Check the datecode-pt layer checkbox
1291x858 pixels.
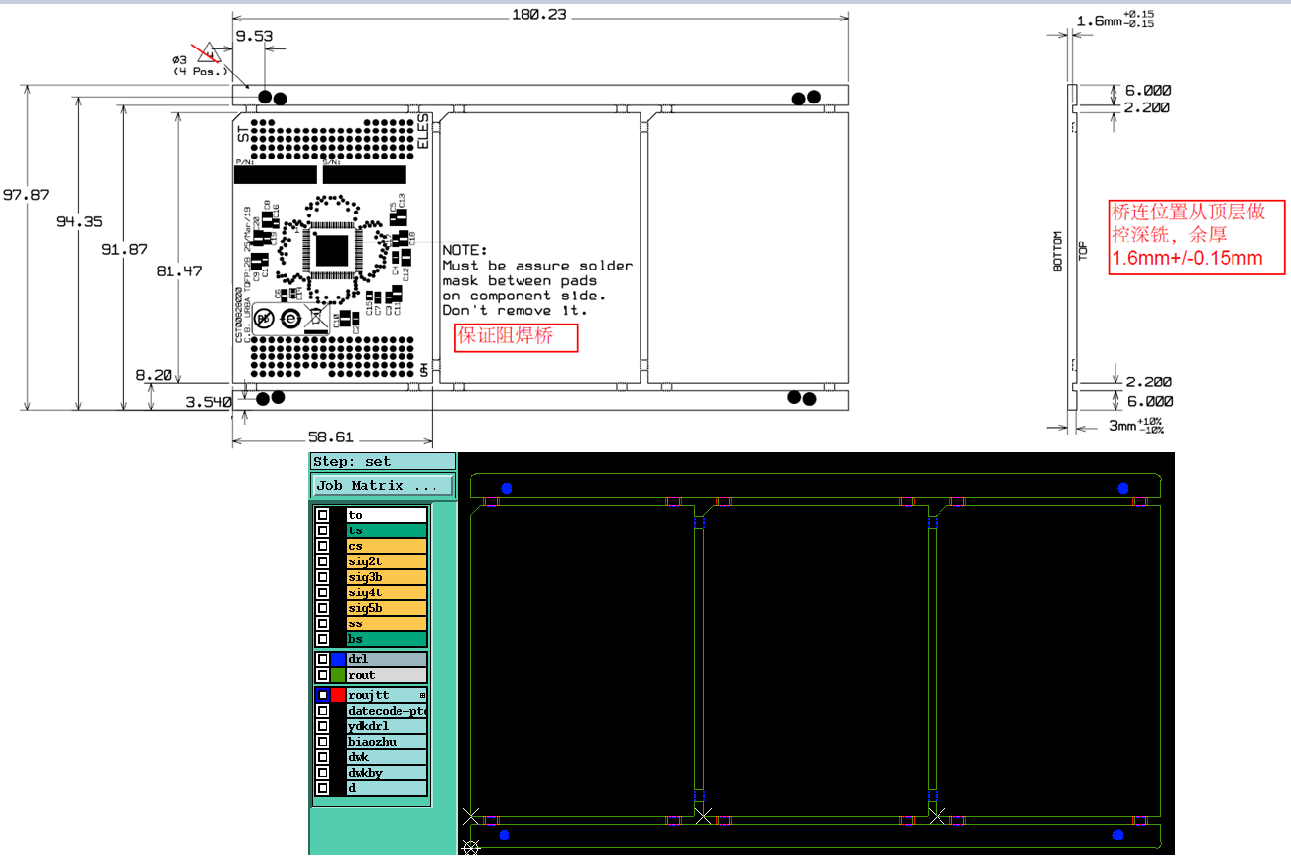click(x=322, y=711)
